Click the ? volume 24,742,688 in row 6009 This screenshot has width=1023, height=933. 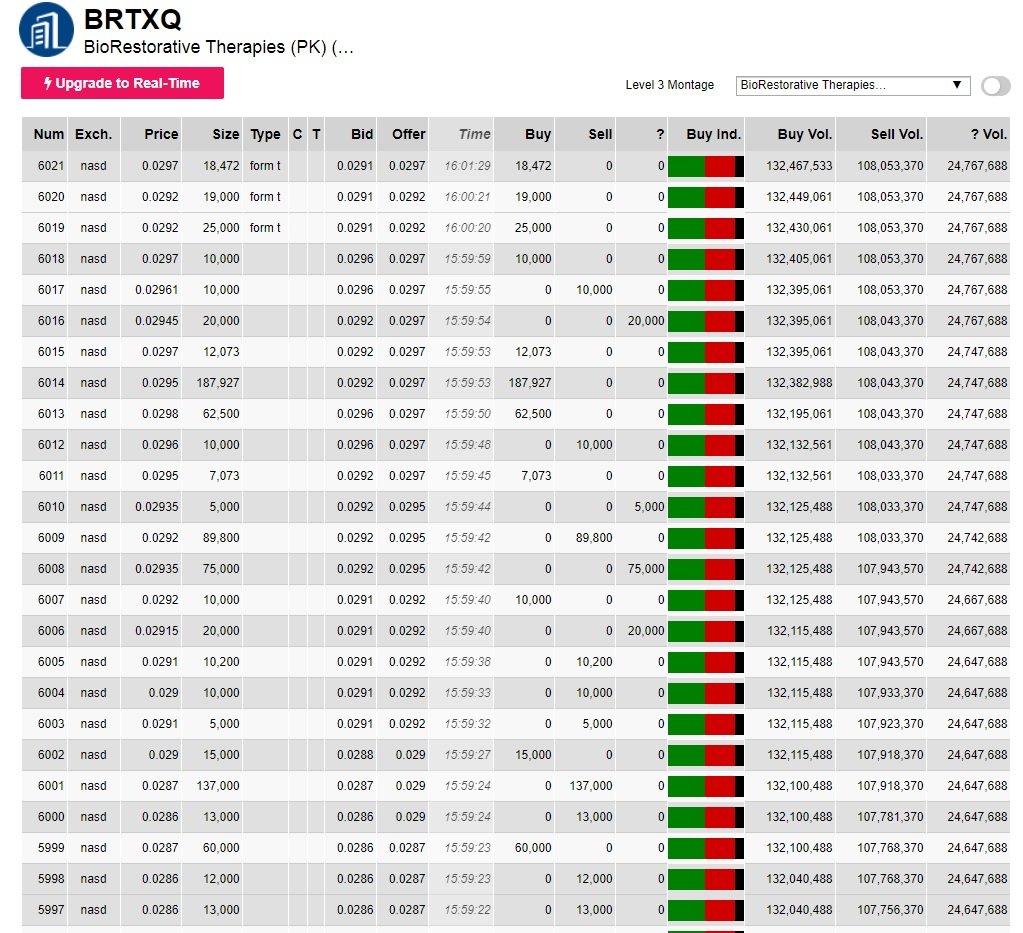click(x=977, y=538)
